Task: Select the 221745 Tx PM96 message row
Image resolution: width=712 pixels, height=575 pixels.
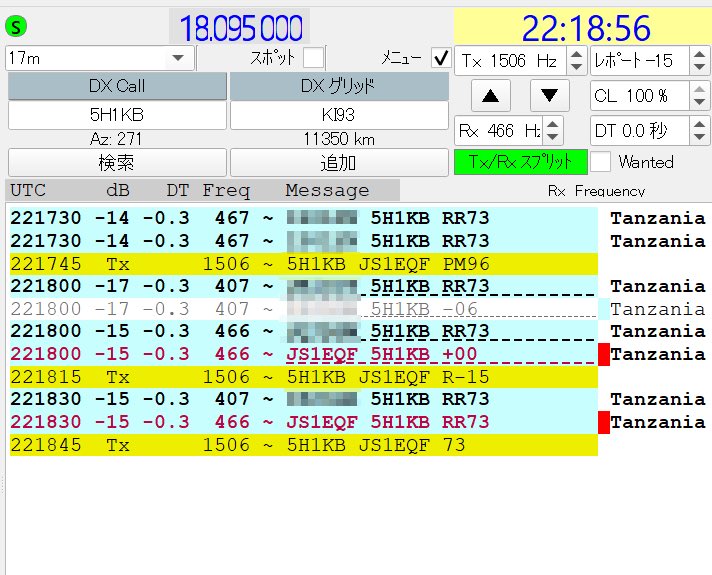Action: (x=303, y=264)
